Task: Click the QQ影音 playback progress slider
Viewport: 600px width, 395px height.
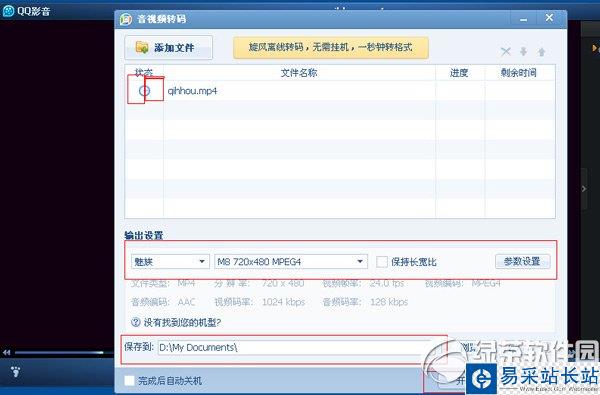Action: click(x=59, y=353)
